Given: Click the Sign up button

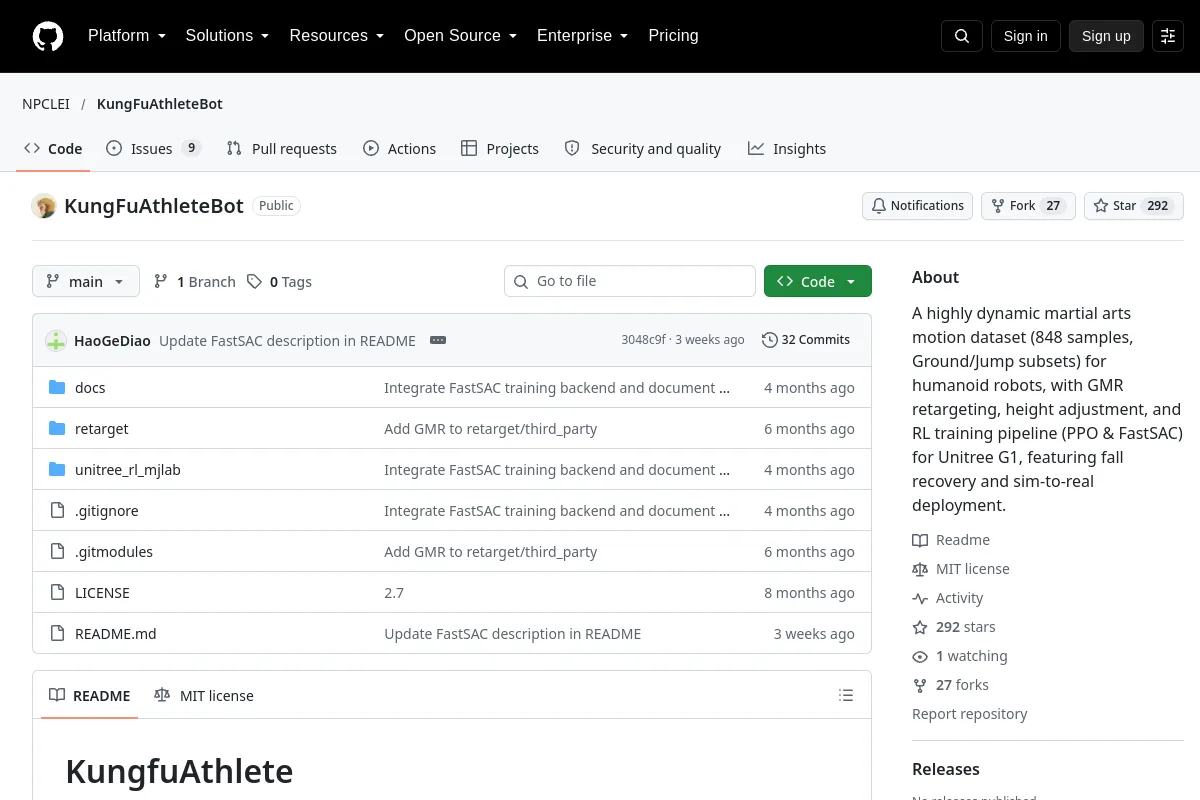Looking at the screenshot, I should coord(1106,36).
